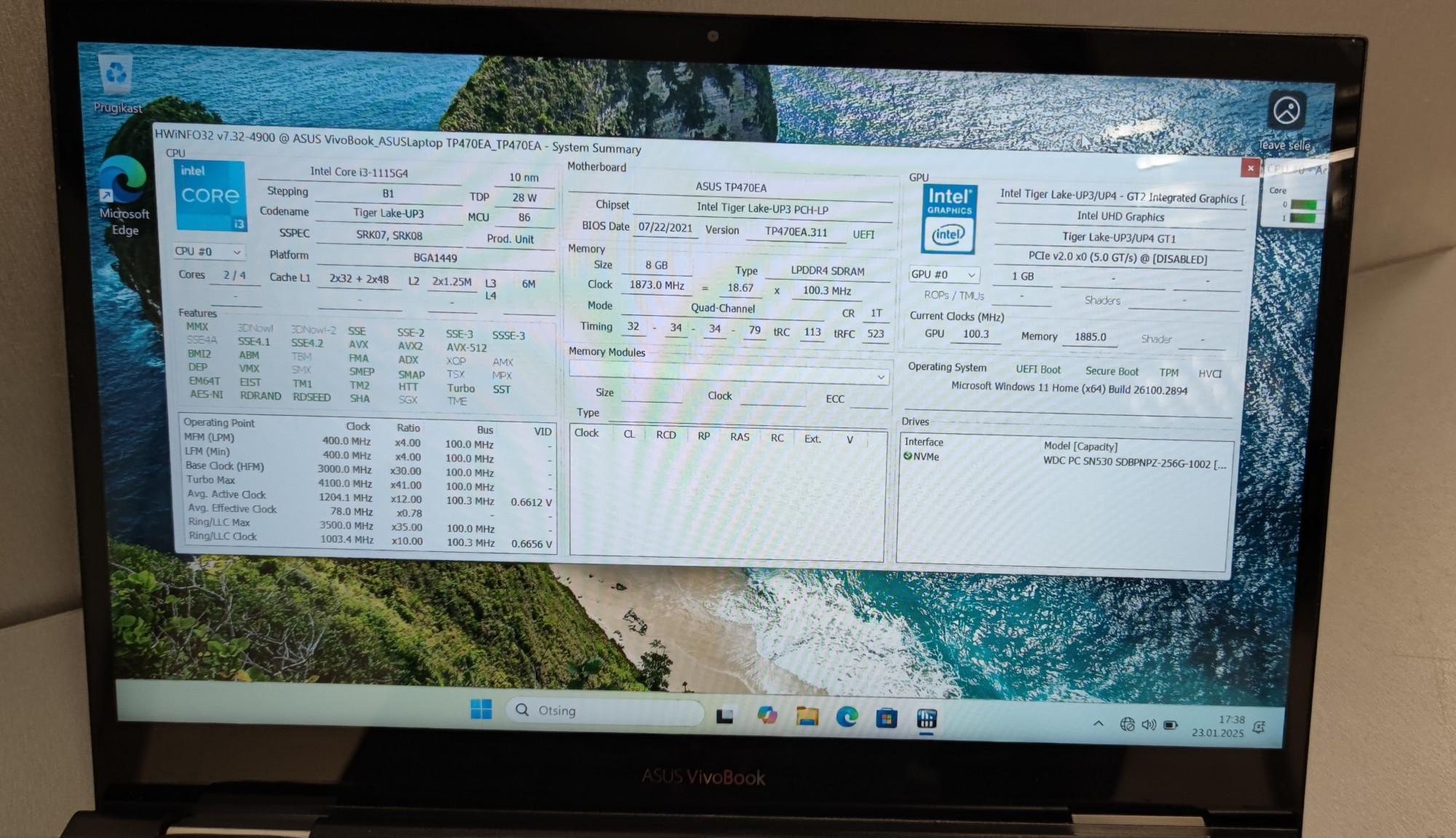The width and height of the screenshot is (1456, 838).
Task: Click the PCIe v2.0 DISABLED value
Action: pyautogui.click(x=1117, y=258)
